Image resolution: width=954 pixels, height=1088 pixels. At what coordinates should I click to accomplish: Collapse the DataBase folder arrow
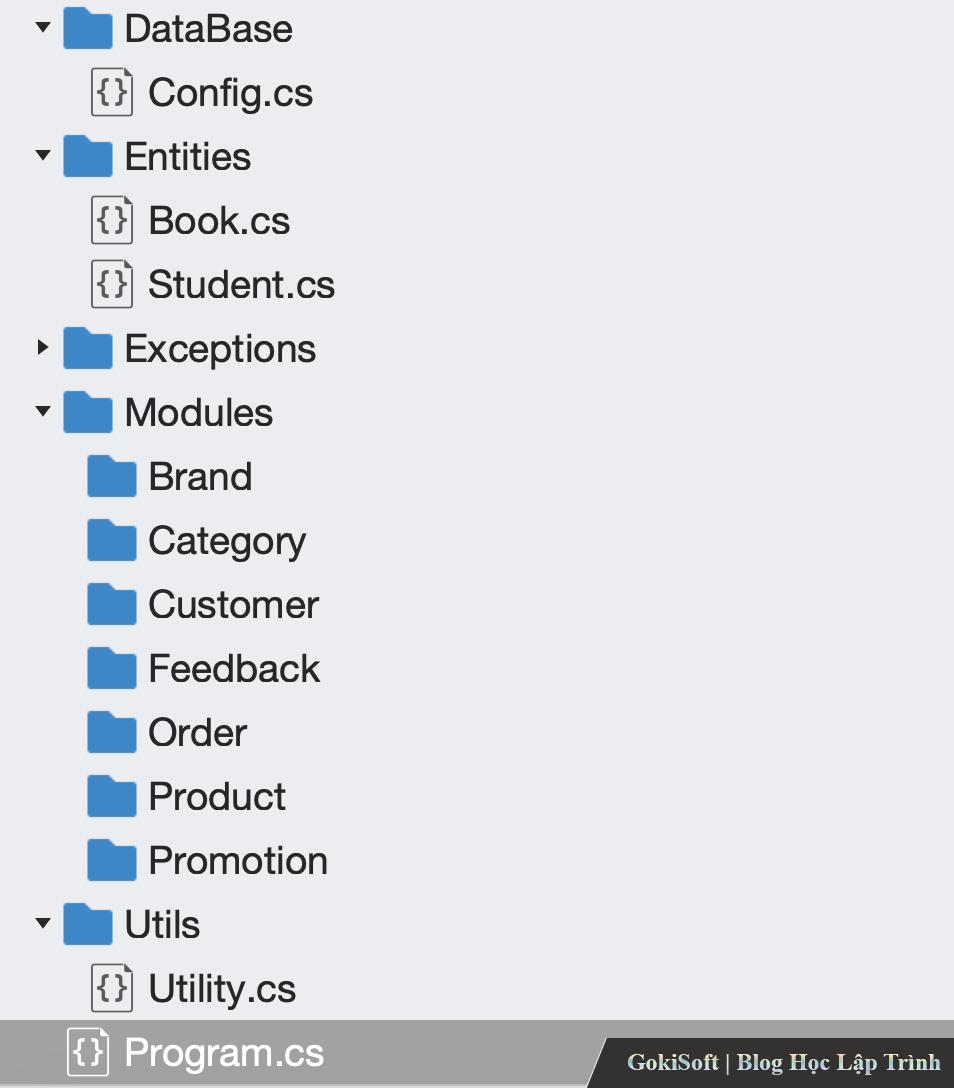42,27
